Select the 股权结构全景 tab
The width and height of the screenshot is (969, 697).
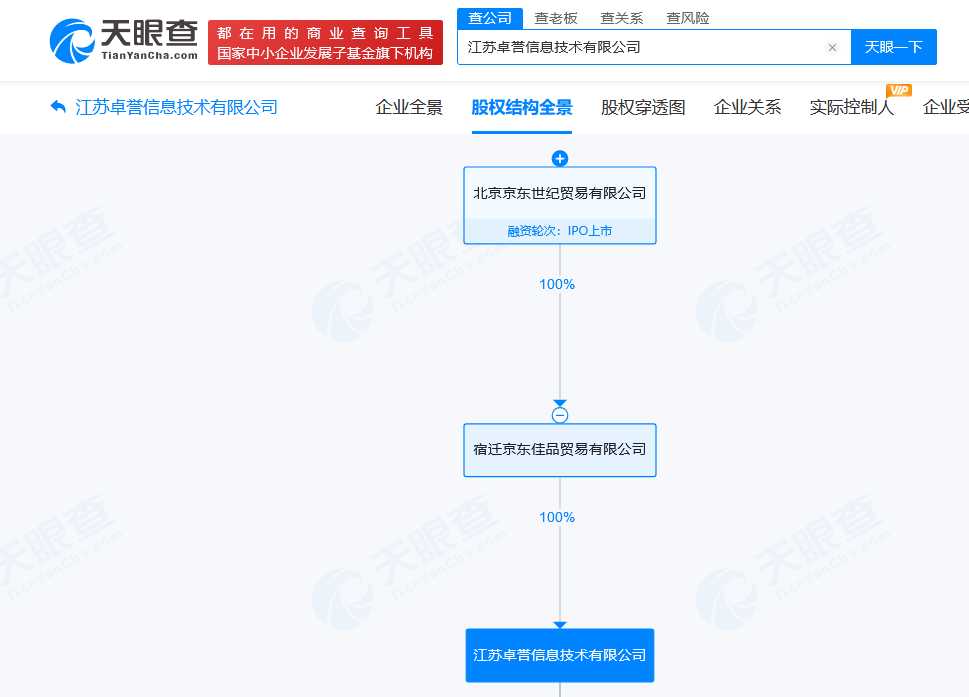point(522,108)
